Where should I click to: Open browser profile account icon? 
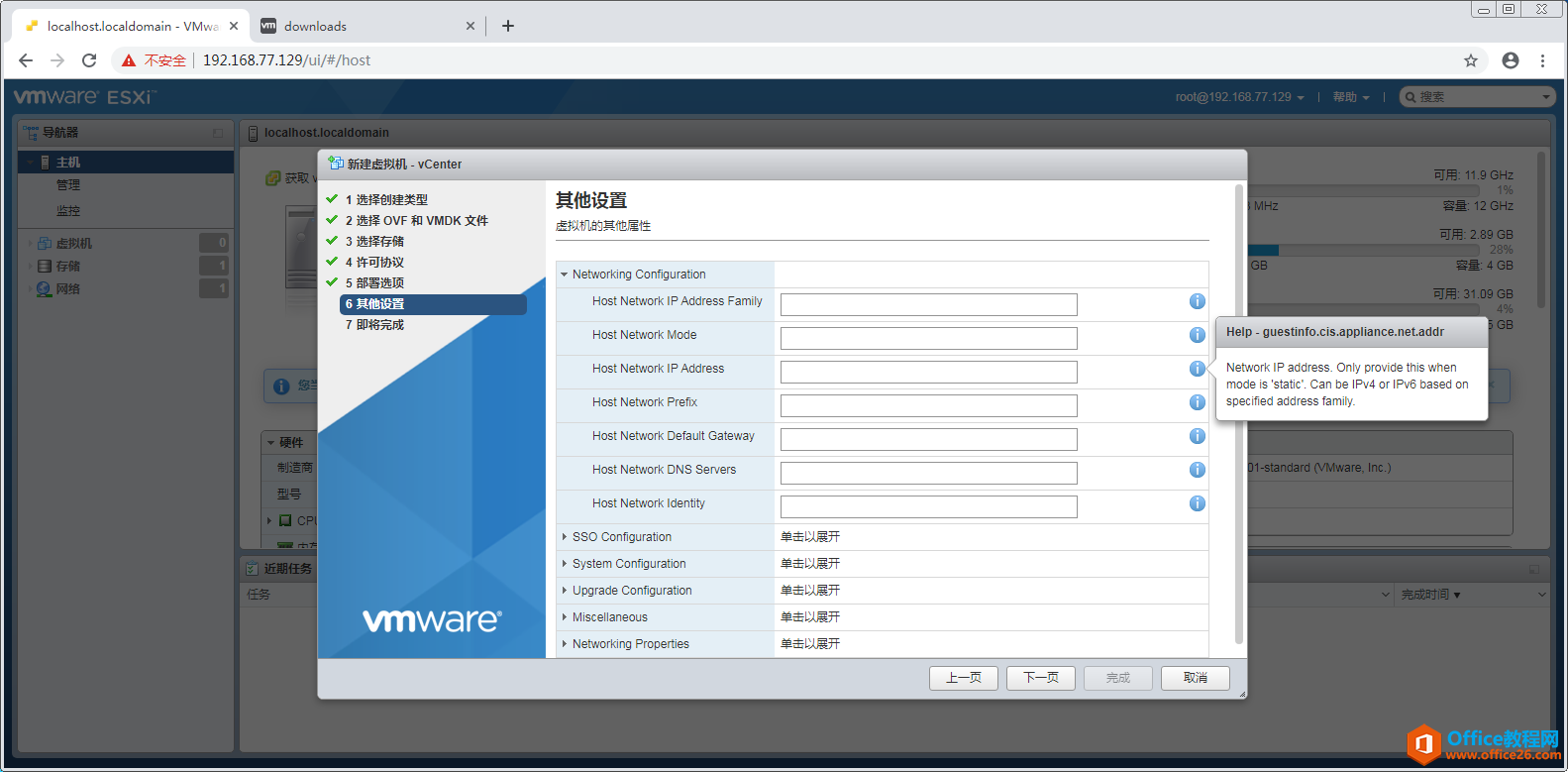[1511, 60]
